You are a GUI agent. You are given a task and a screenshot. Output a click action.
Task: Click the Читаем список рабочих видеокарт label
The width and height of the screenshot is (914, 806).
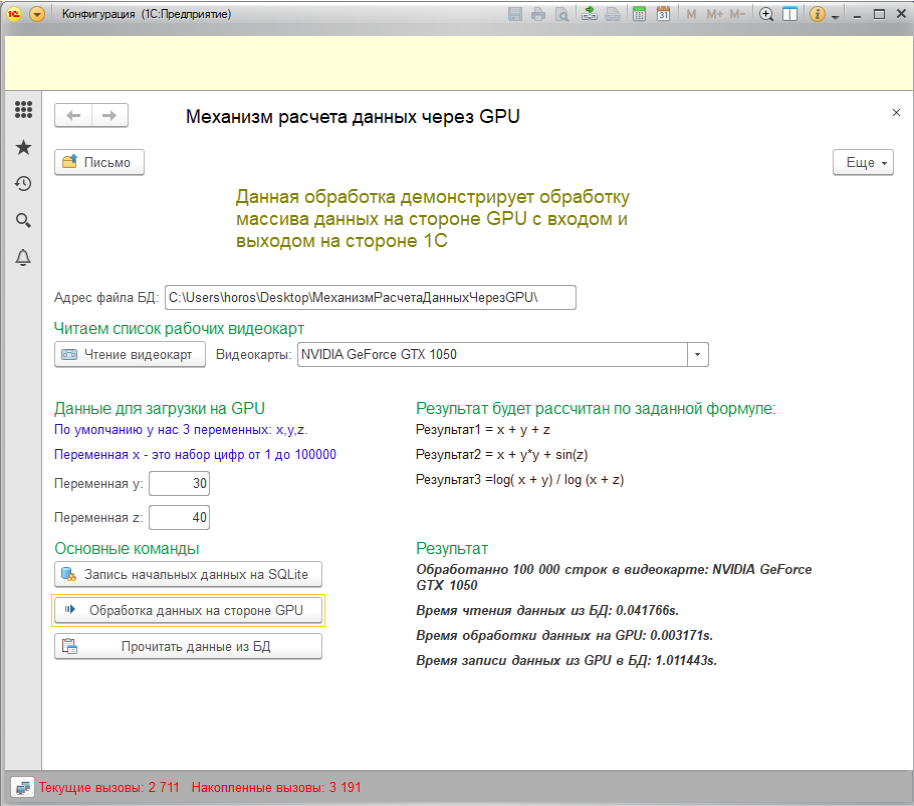click(x=179, y=329)
